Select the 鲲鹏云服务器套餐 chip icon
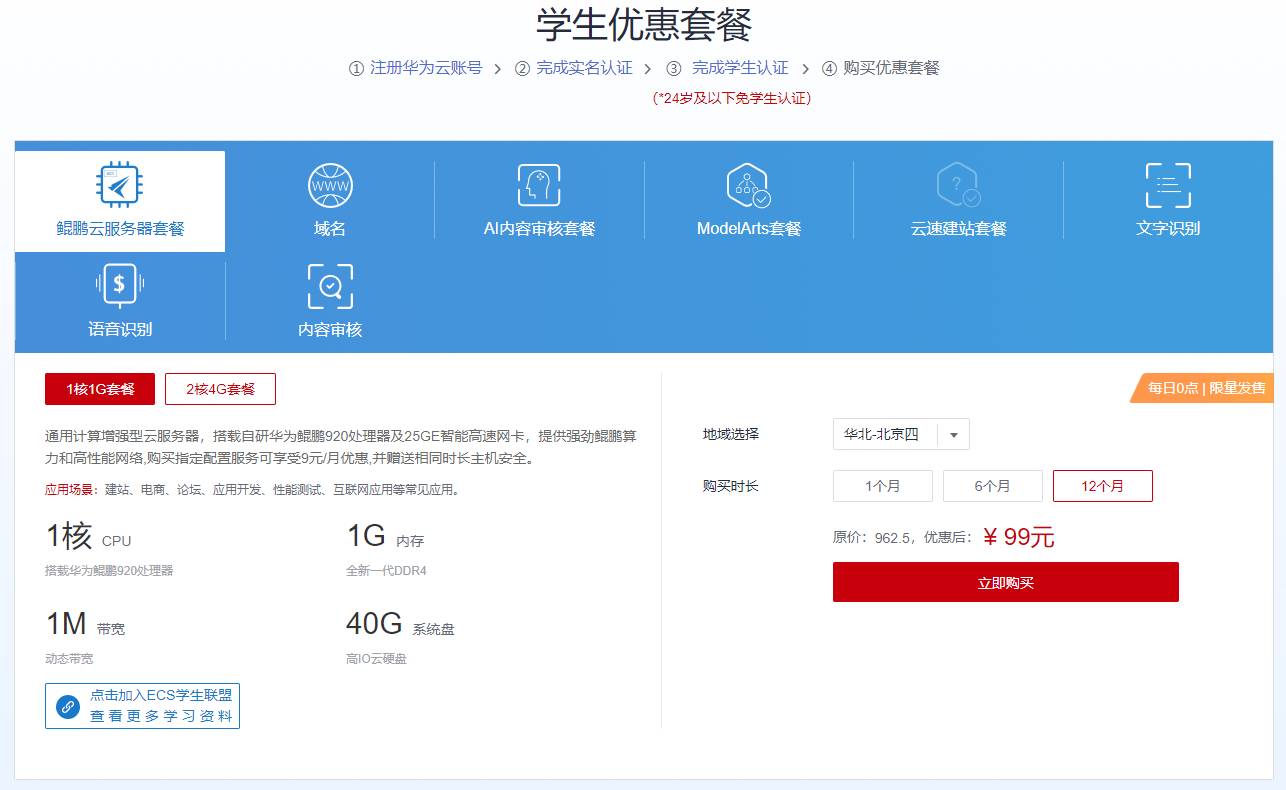This screenshot has width=1286, height=790. point(120,185)
